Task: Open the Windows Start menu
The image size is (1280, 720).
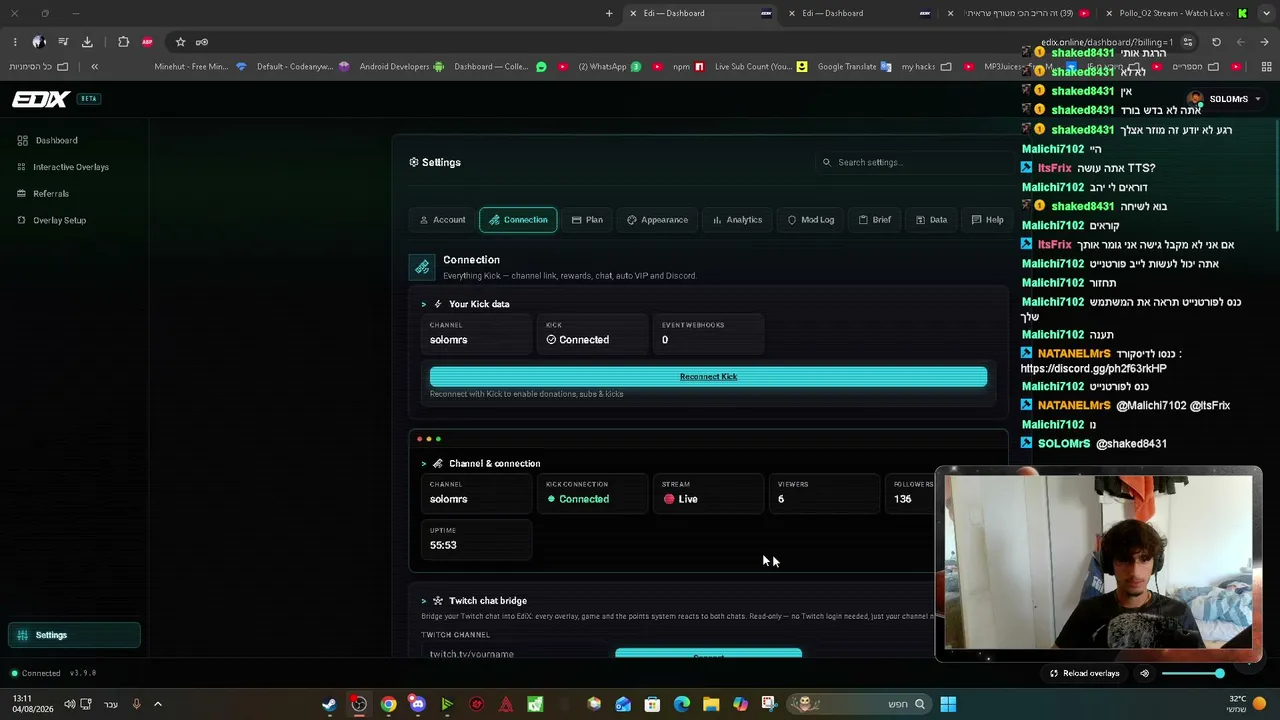Action: (x=948, y=704)
